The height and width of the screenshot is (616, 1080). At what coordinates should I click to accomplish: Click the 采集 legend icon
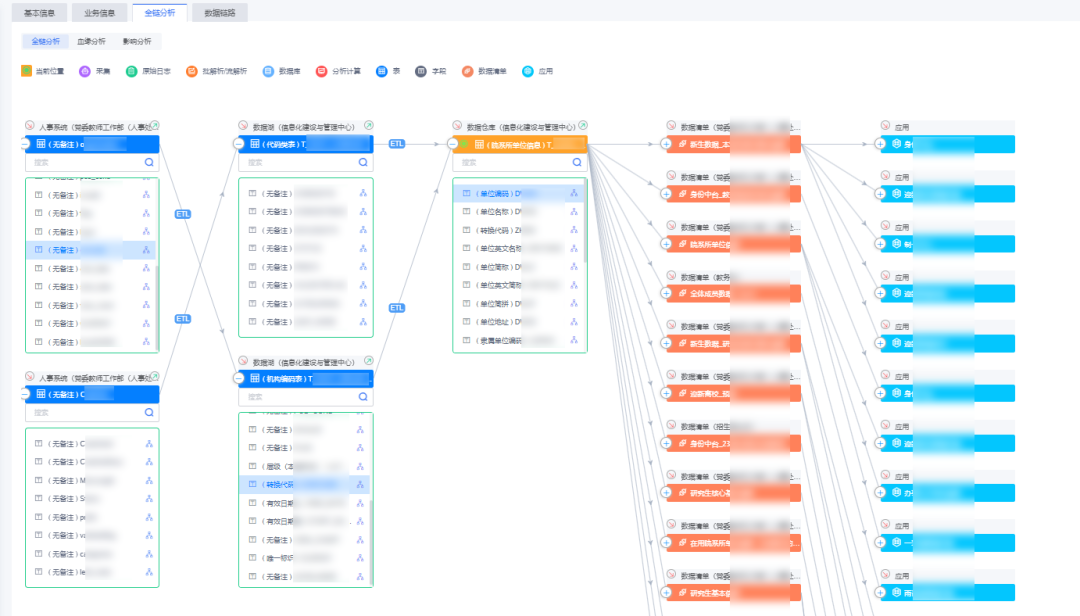pyautogui.click(x=85, y=72)
